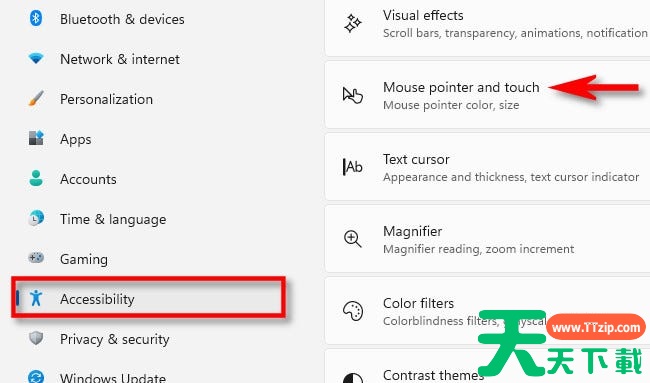Click the Bluetooth icon in sidebar
Viewport: 650px width, 383px height.
click(36, 18)
